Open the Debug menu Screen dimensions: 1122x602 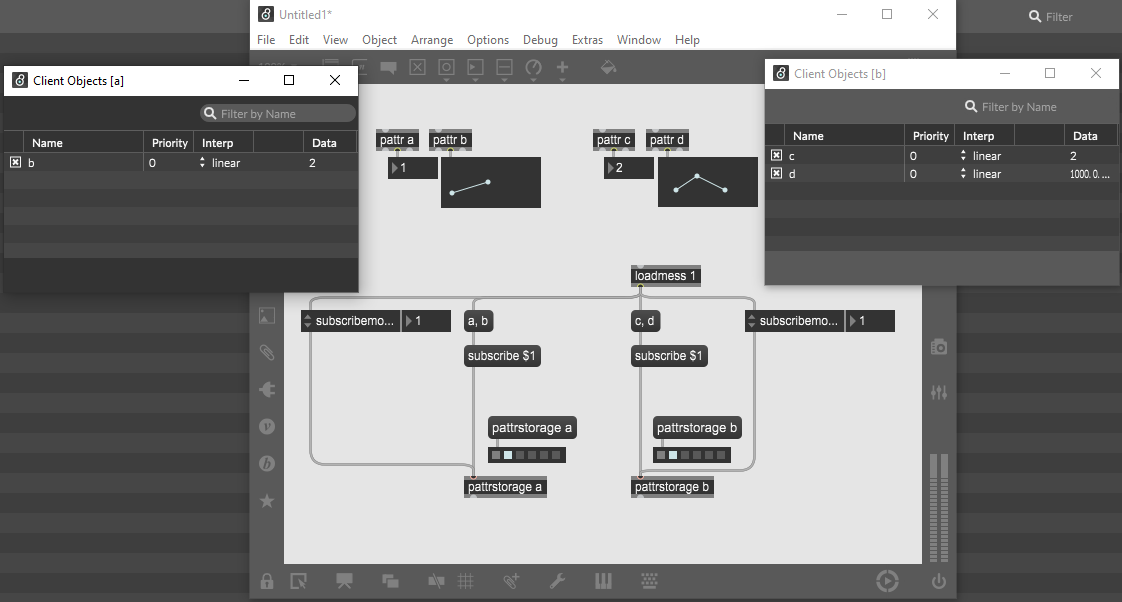[540, 40]
